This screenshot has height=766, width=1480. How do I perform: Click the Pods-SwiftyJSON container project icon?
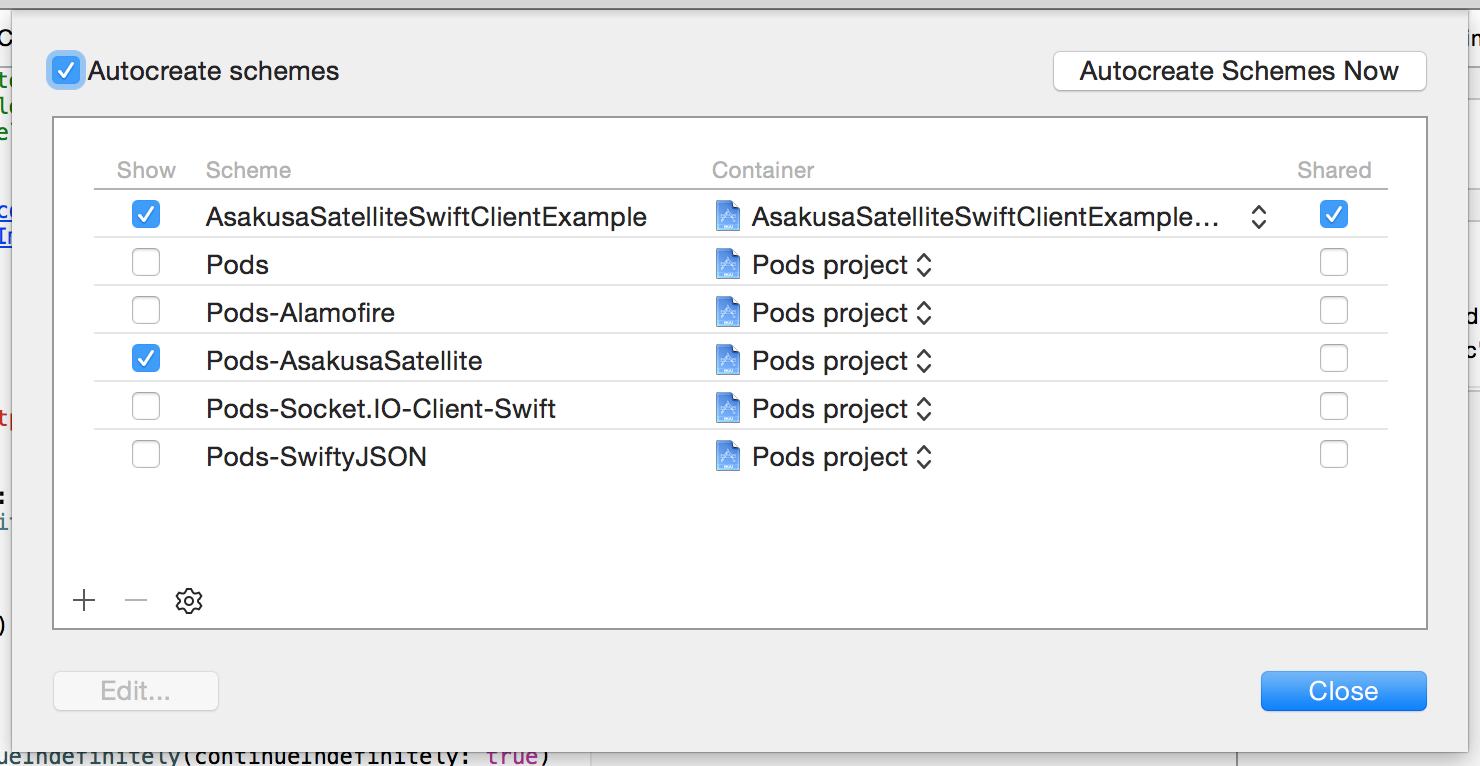click(x=728, y=457)
